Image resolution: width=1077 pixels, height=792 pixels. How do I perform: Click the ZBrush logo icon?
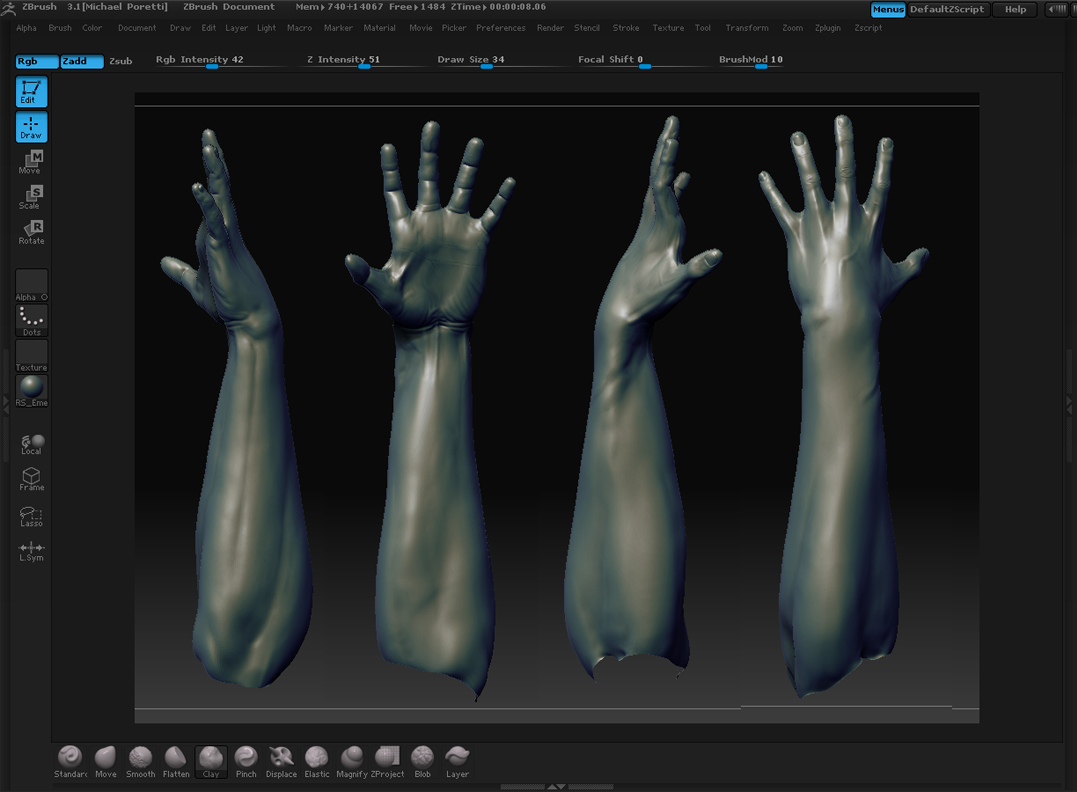(8, 8)
